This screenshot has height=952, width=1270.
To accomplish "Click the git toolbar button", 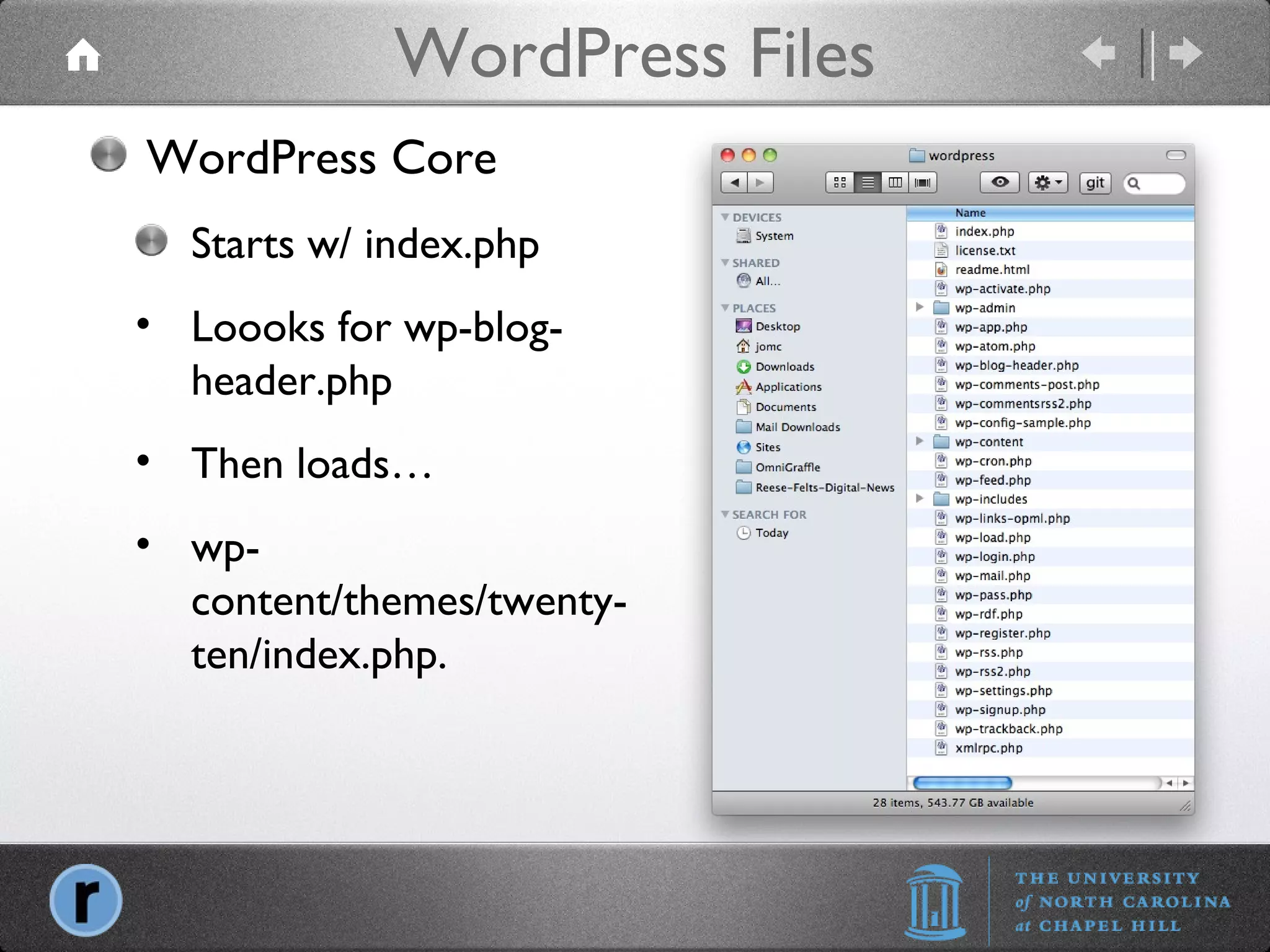I will click(x=1095, y=182).
